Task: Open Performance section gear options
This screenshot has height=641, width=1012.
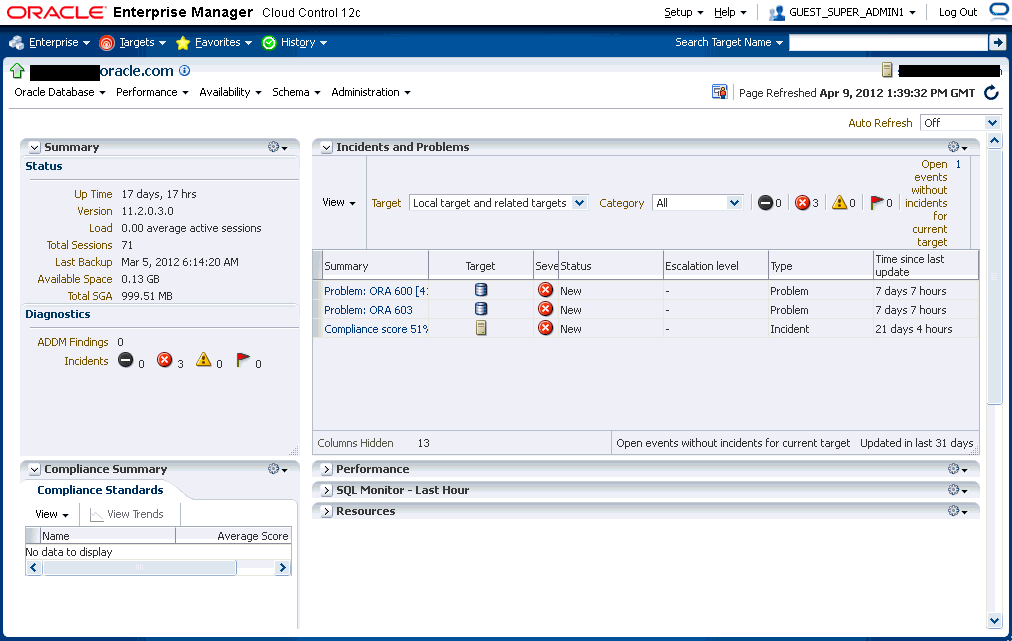Action: tap(958, 469)
